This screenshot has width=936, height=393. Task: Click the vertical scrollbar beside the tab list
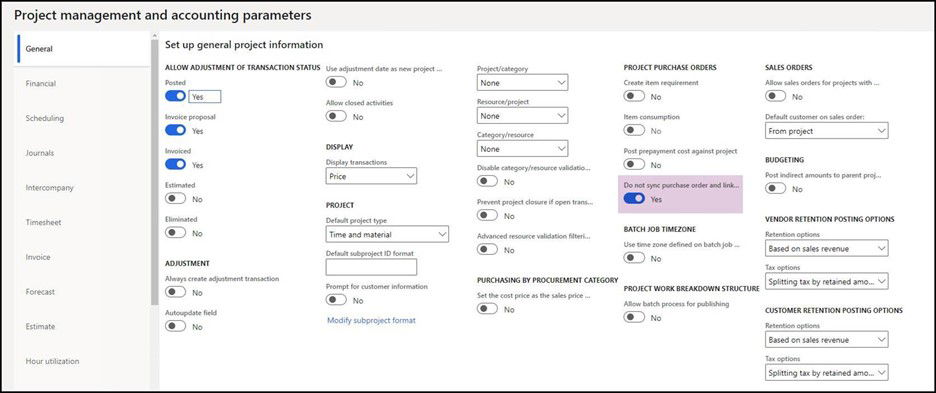point(155,173)
